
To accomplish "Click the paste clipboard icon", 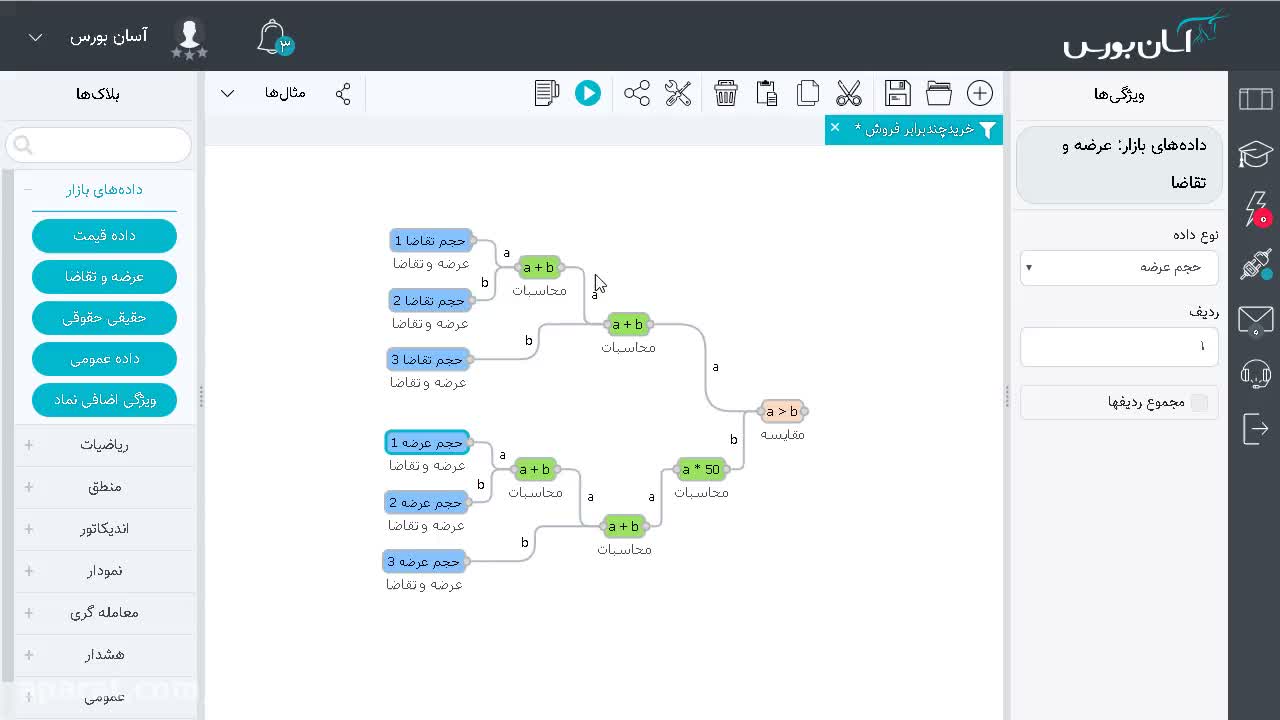I will 767,93.
